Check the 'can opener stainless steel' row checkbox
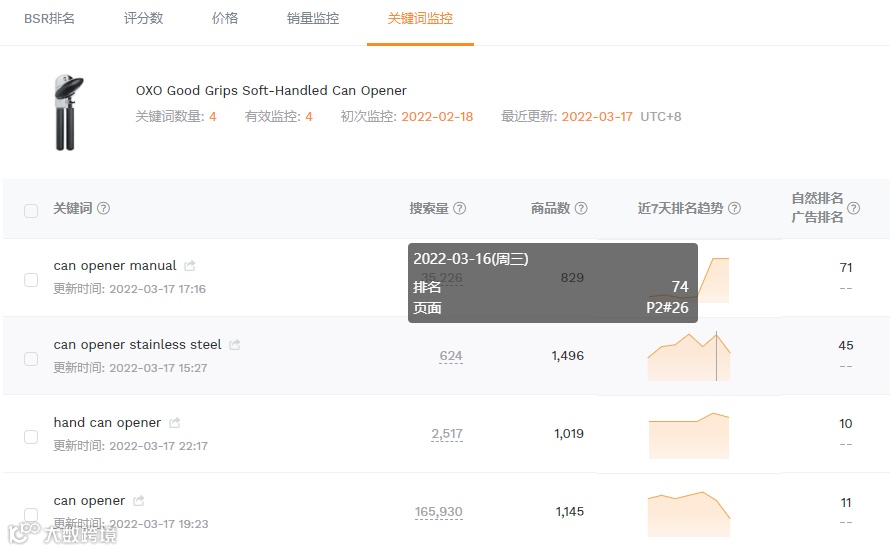Screen dimensions: 890x551 pos(31,359)
